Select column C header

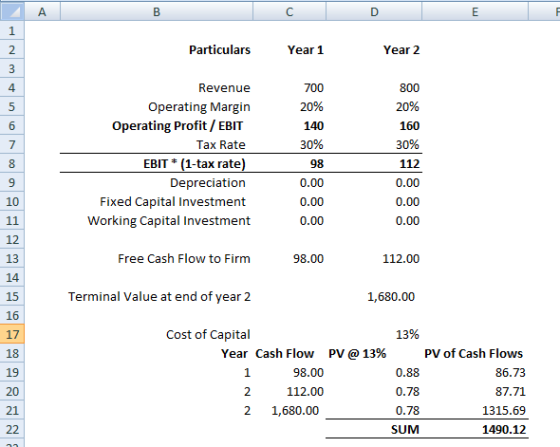[289, 11]
